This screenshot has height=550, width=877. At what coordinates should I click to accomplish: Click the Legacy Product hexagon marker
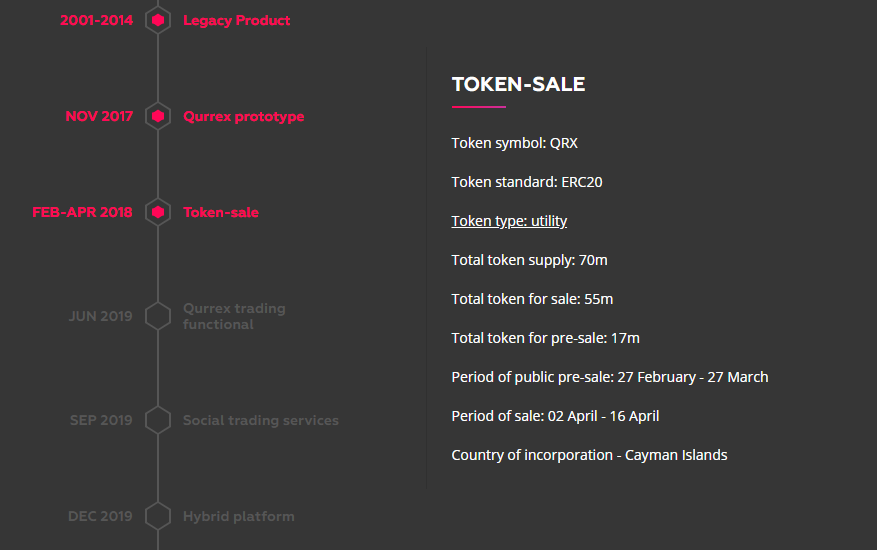point(158,20)
